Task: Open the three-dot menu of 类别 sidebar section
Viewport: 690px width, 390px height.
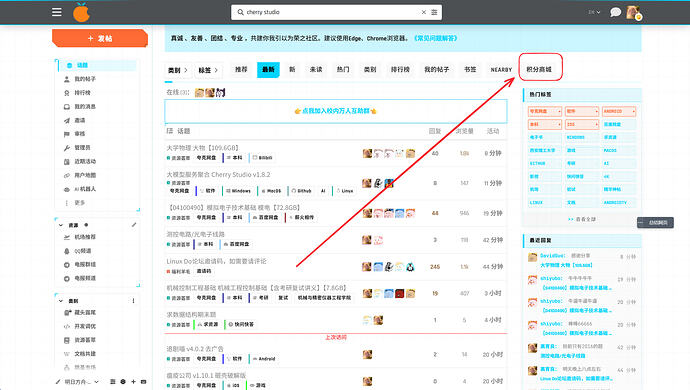Action: point(133,301)
